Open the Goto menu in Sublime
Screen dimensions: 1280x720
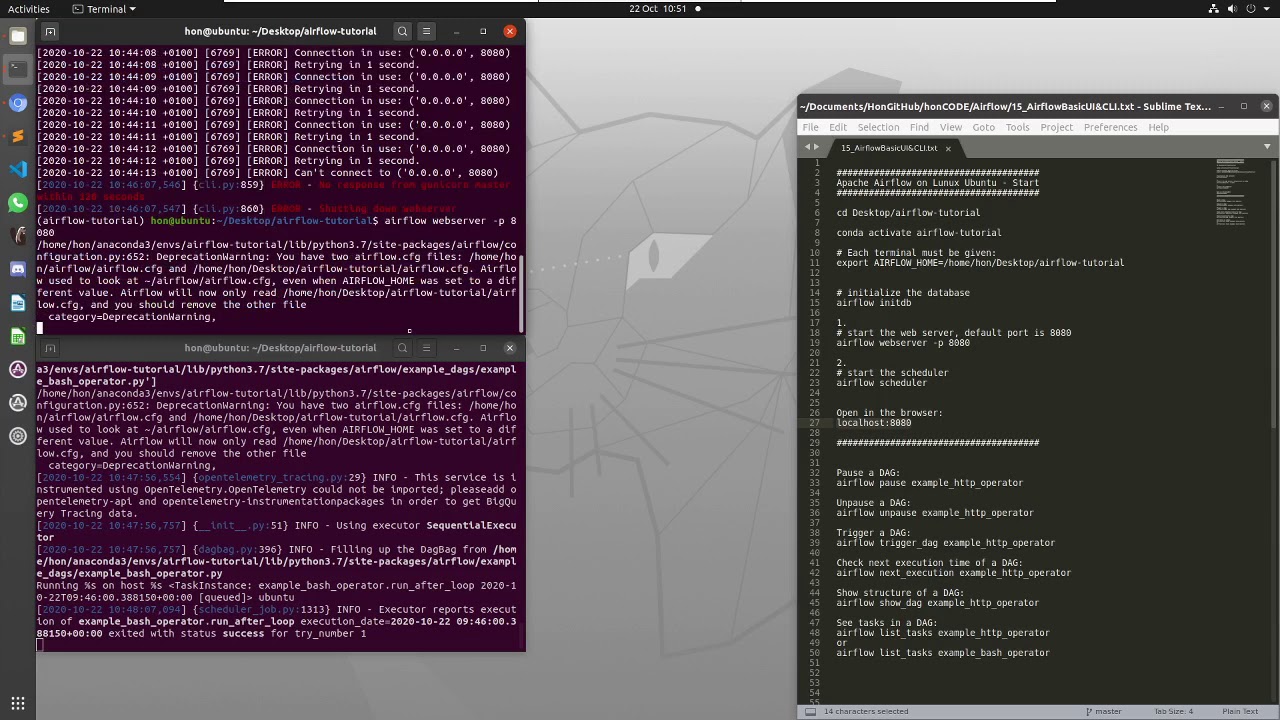[x=984, y=127]
